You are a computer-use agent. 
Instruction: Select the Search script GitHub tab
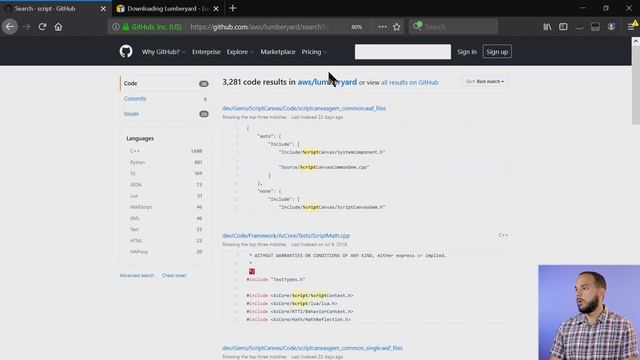click(56, 9)
